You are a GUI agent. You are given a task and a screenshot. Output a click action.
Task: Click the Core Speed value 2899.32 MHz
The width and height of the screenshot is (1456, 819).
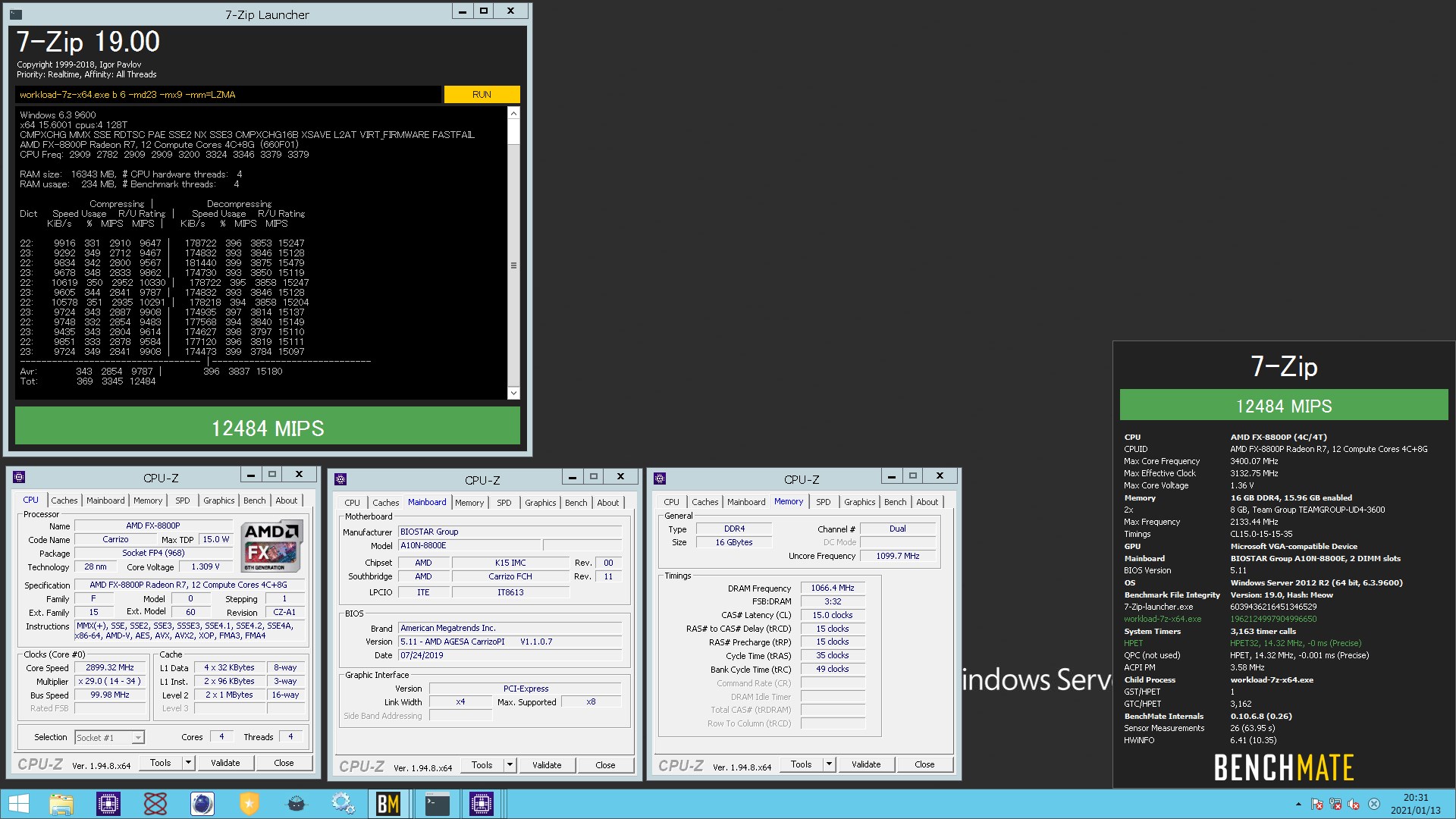[110, 668]
